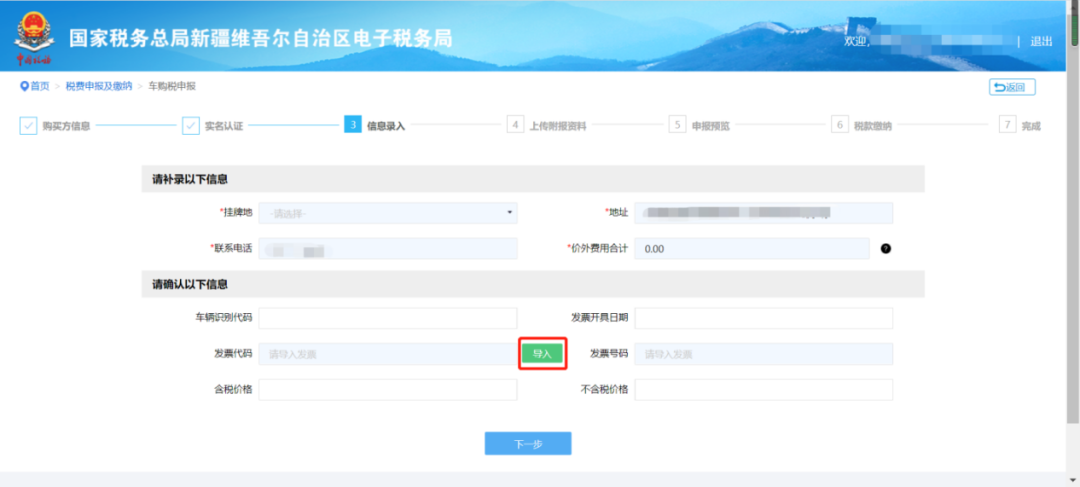Image resolution: width=1080 pixels, height=487 pixels.
Task: Open the 挂牌地 dropdown list
Action: [388, 213]
